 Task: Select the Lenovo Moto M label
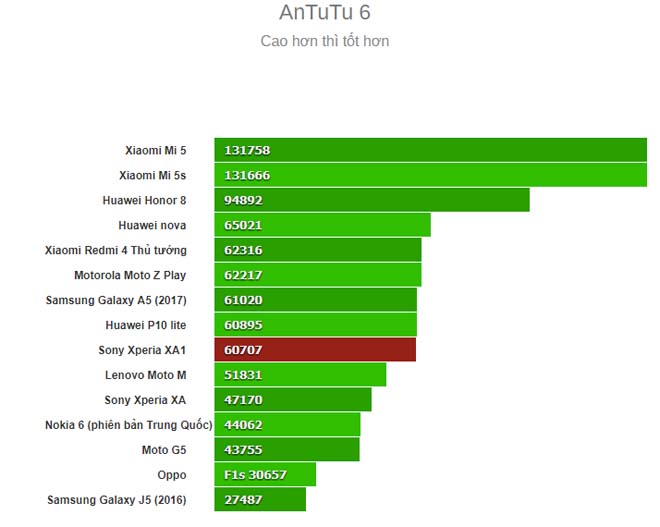coord(146,375)
